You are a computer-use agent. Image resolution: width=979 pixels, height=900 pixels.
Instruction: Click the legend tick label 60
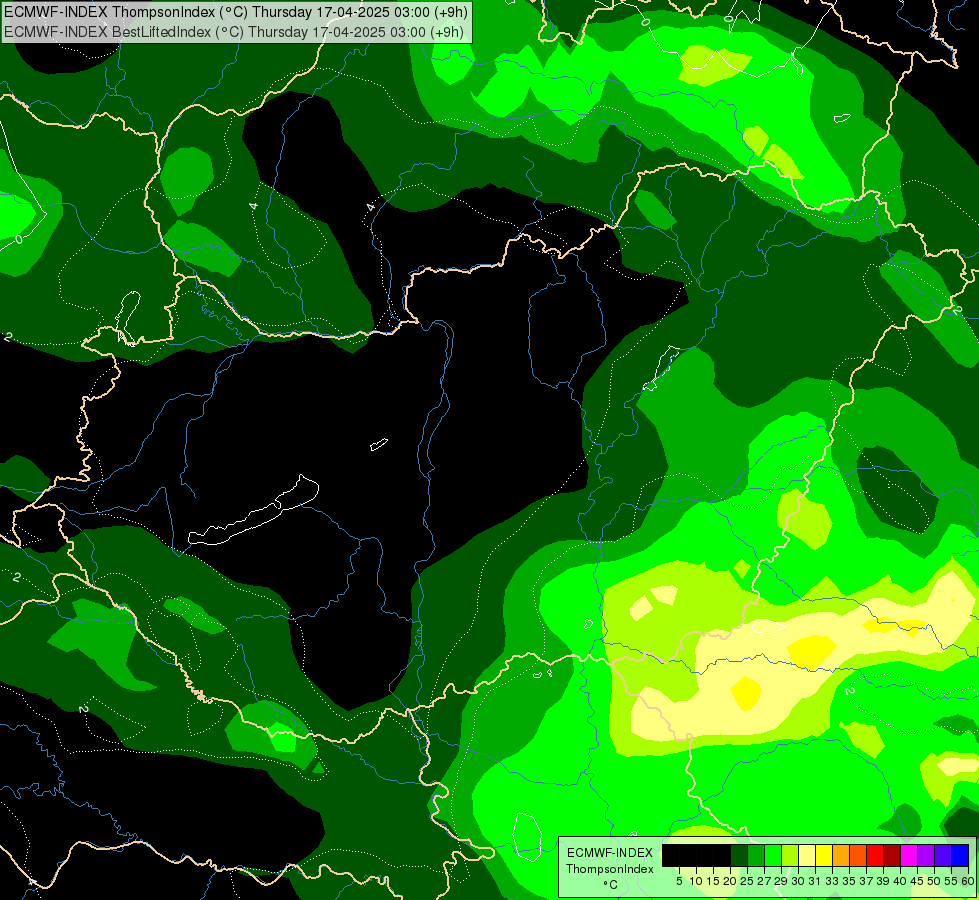[968, 881]
